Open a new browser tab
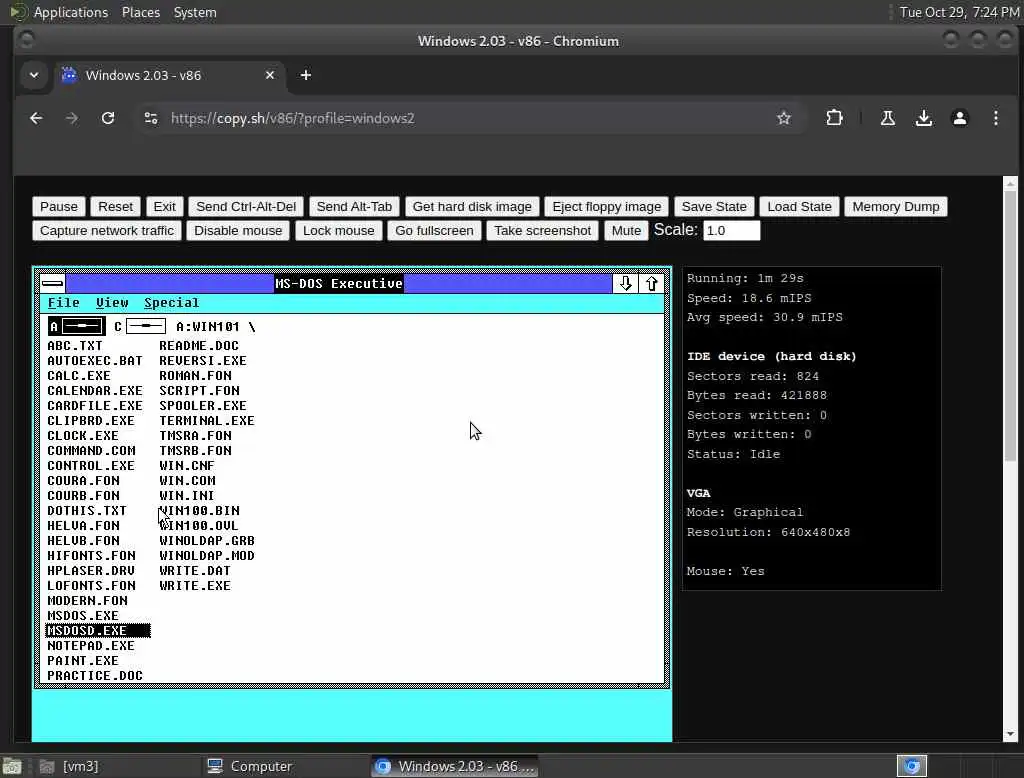The image size is (1024, 778). [x=306, y=75]
